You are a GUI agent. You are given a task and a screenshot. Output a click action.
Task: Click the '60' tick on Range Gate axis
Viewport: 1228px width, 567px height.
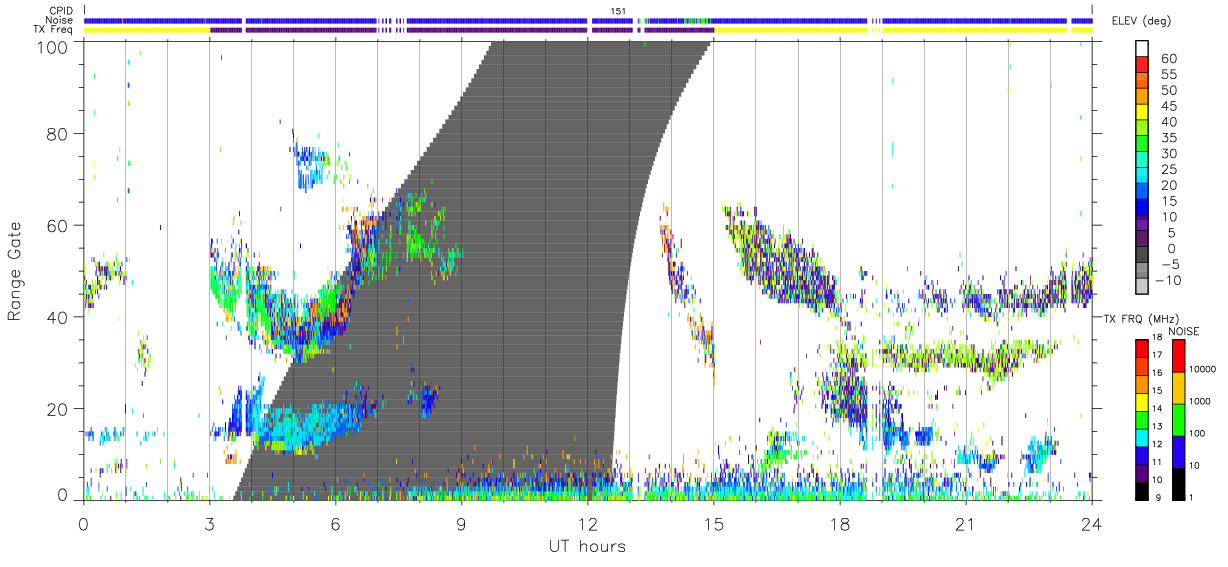click(59, 225)
